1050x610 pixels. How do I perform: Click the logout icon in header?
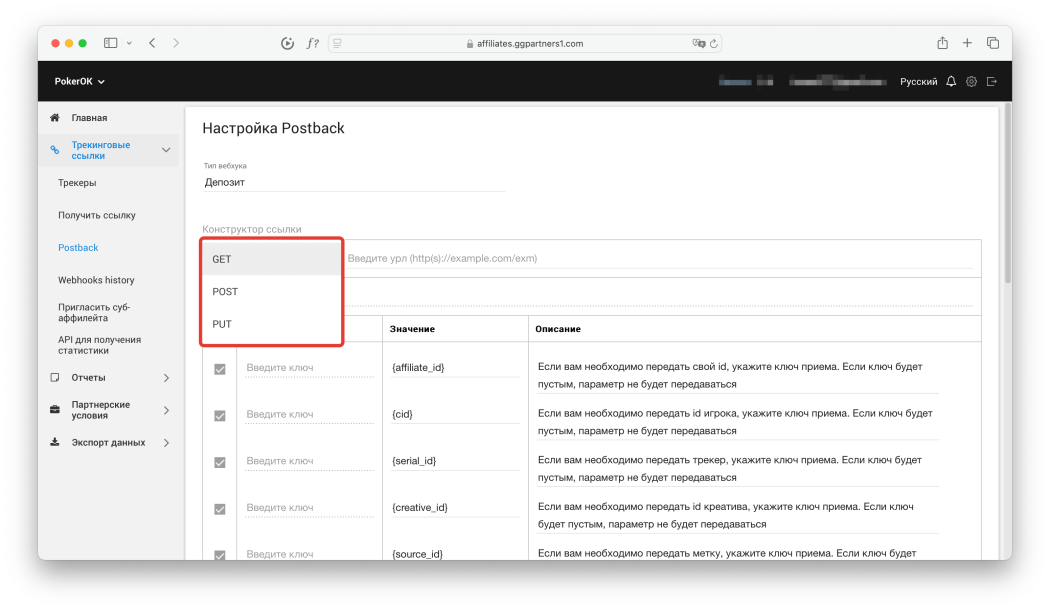[992, 82]
